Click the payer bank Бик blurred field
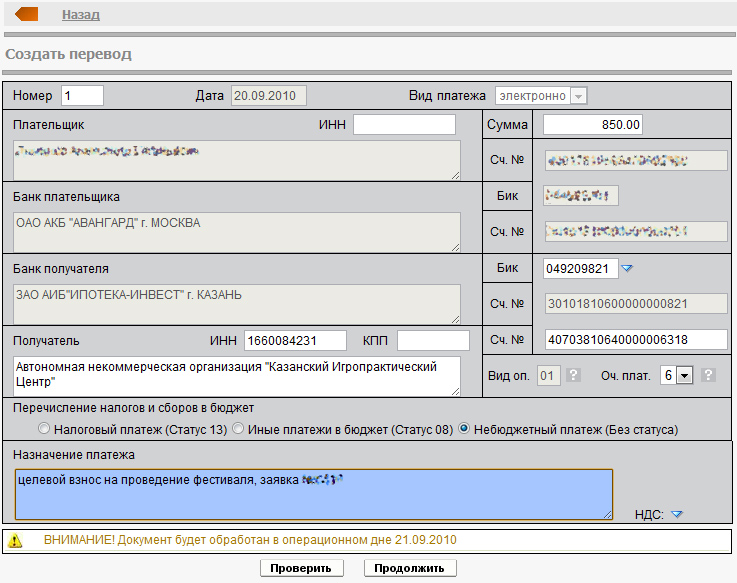This screenshot has width=737, height=583. tap(580, 196)
